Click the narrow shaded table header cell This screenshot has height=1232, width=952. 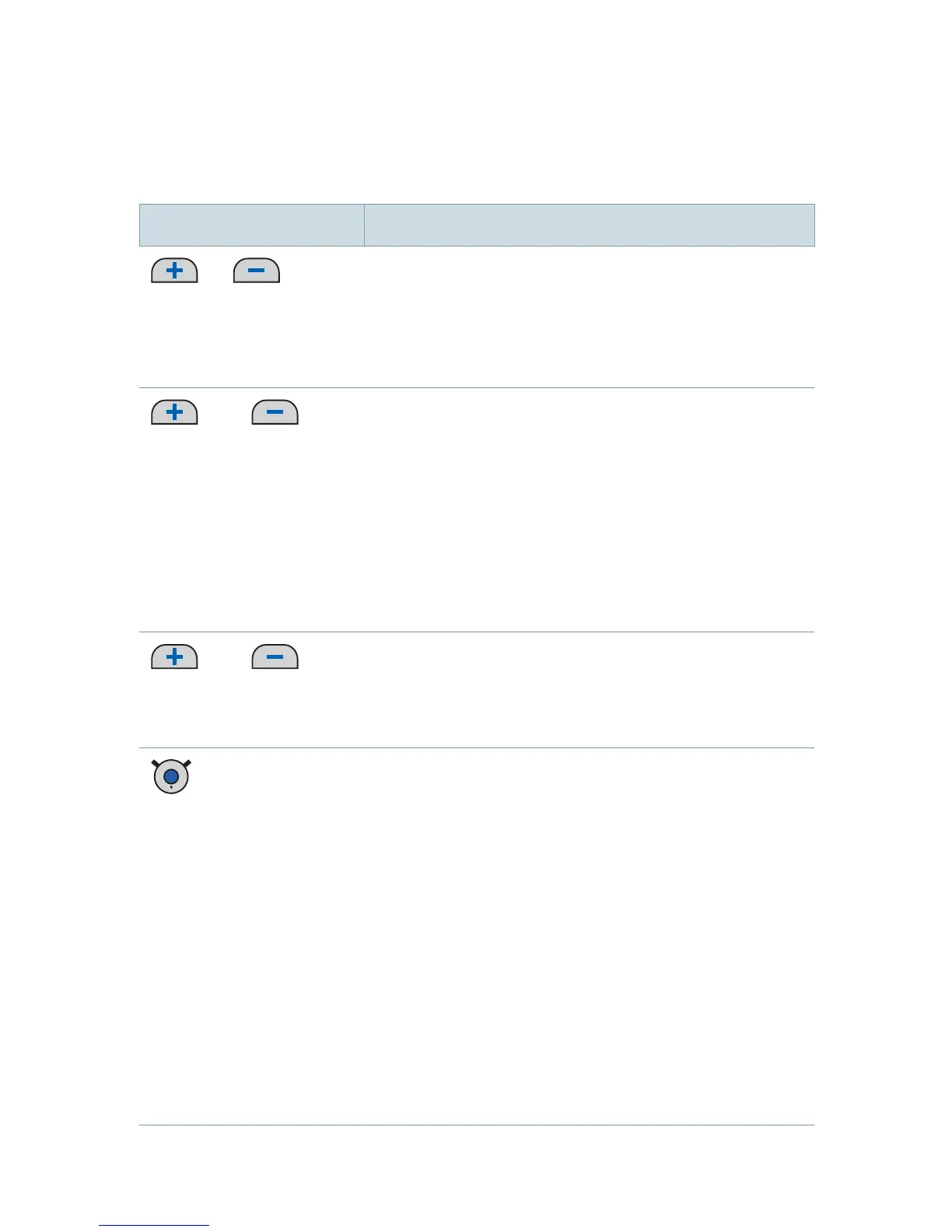[x=252, y=225]
